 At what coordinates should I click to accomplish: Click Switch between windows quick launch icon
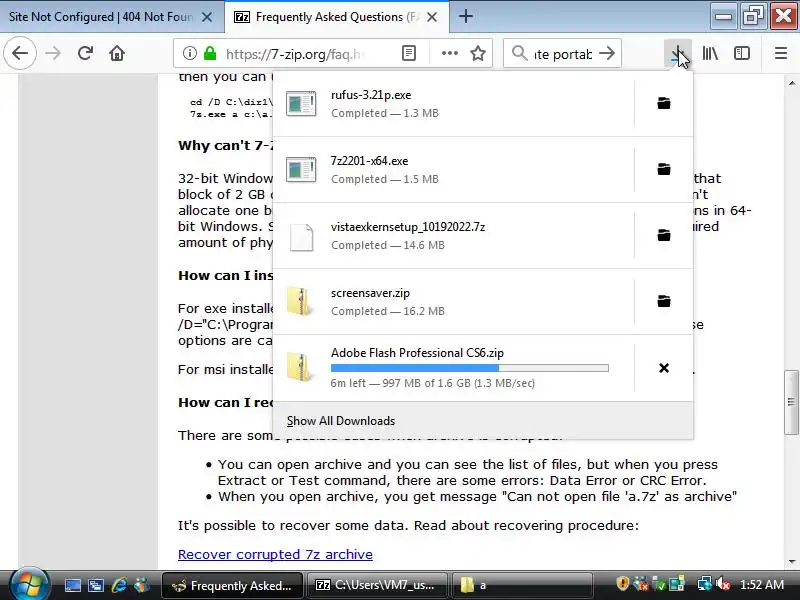(95, 585)
